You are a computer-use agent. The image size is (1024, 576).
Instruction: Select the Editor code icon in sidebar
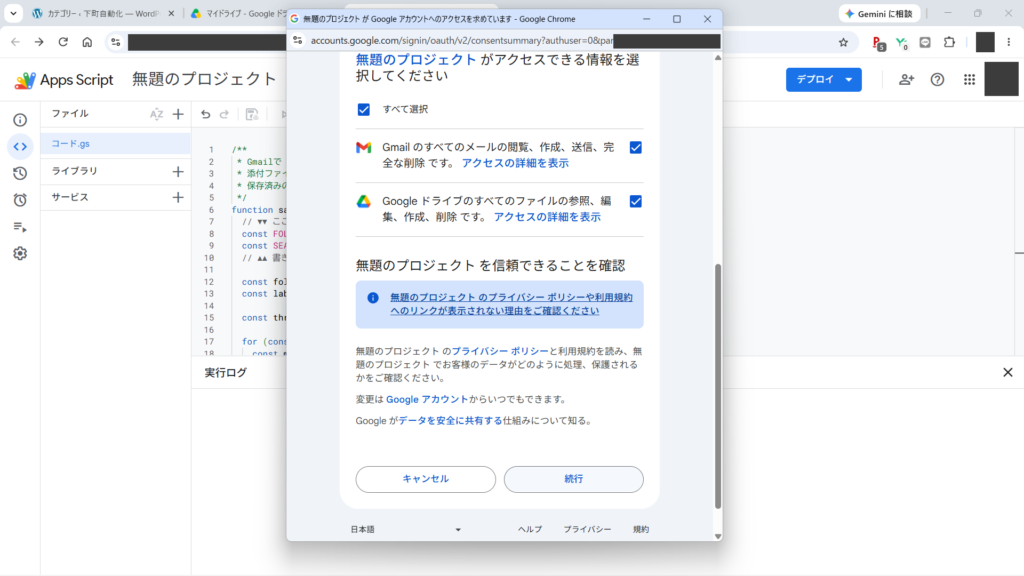click(20, 147)
